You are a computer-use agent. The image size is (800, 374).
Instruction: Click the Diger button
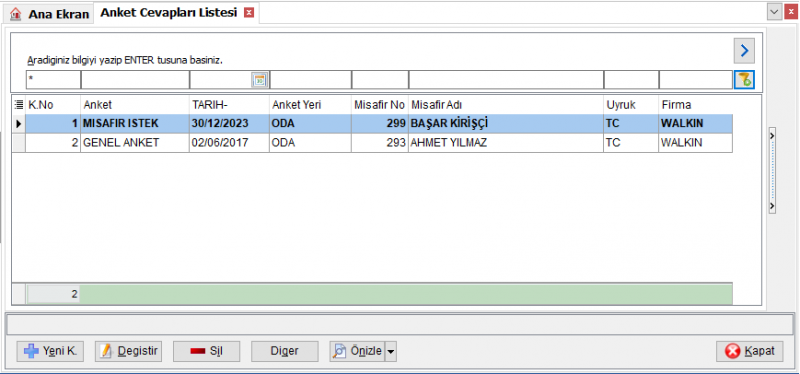click(x=285, y=351)
